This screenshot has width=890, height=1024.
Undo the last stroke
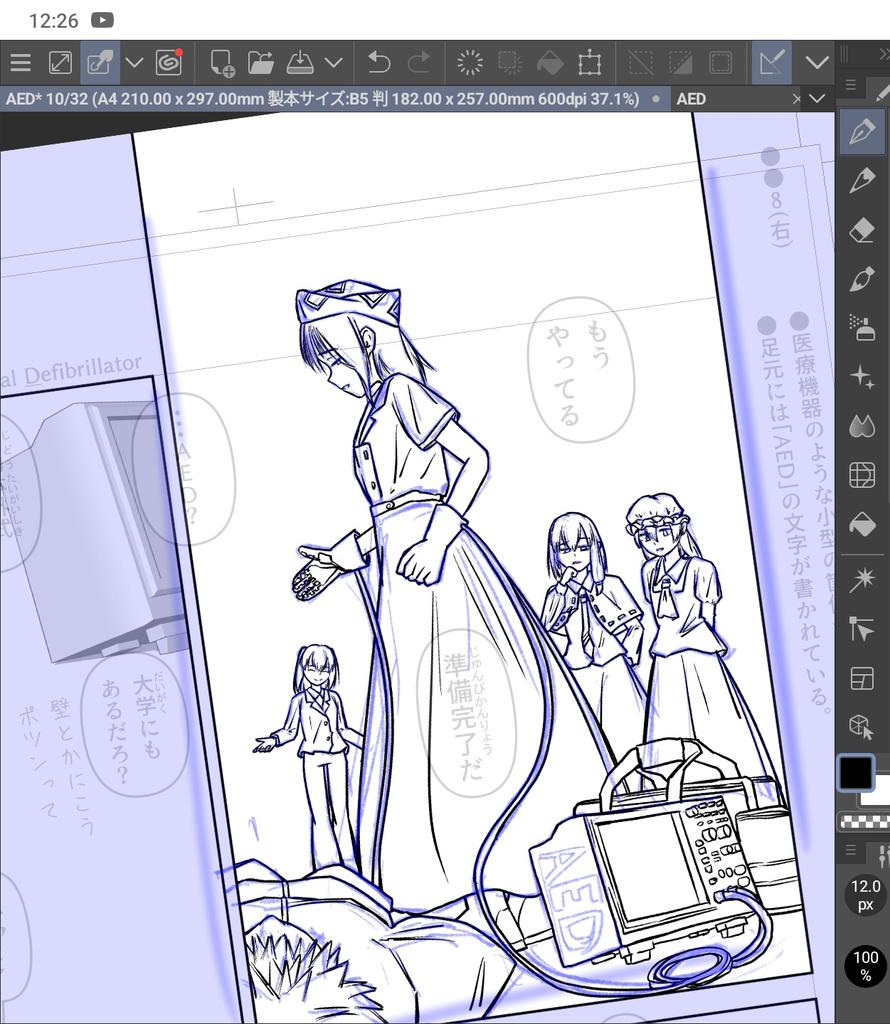[x=379, y=63]
